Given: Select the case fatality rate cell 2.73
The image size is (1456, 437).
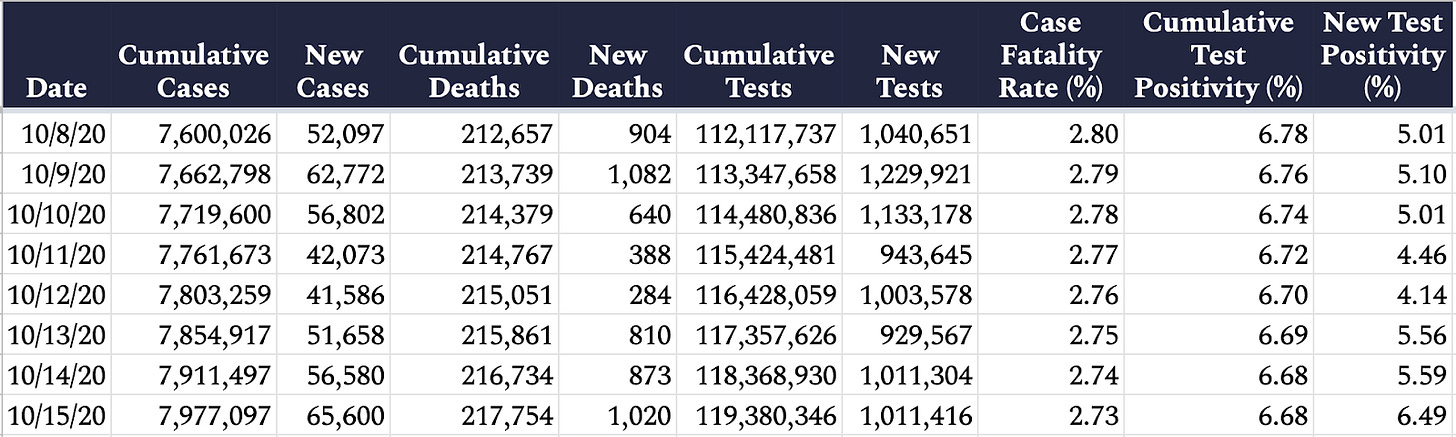Looking at the screenshot, I should pos(1050,416).
